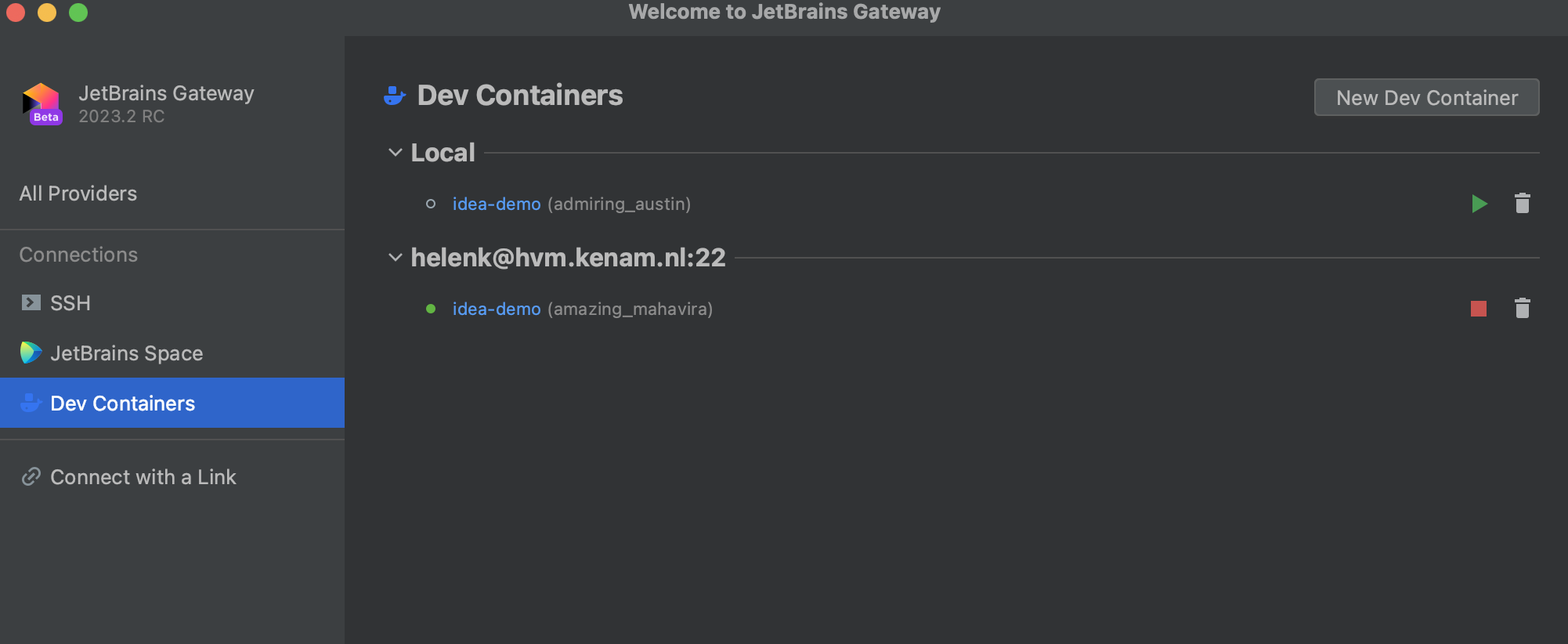Screen dimensions: 1568x644
Task: Click the (amazing_mahavira) container name text
Action: (x=630, y=309)
